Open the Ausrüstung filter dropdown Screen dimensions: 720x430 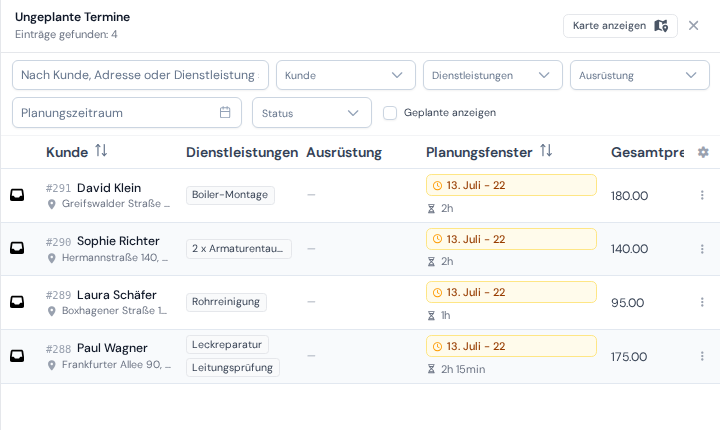(x=640, y=75)
